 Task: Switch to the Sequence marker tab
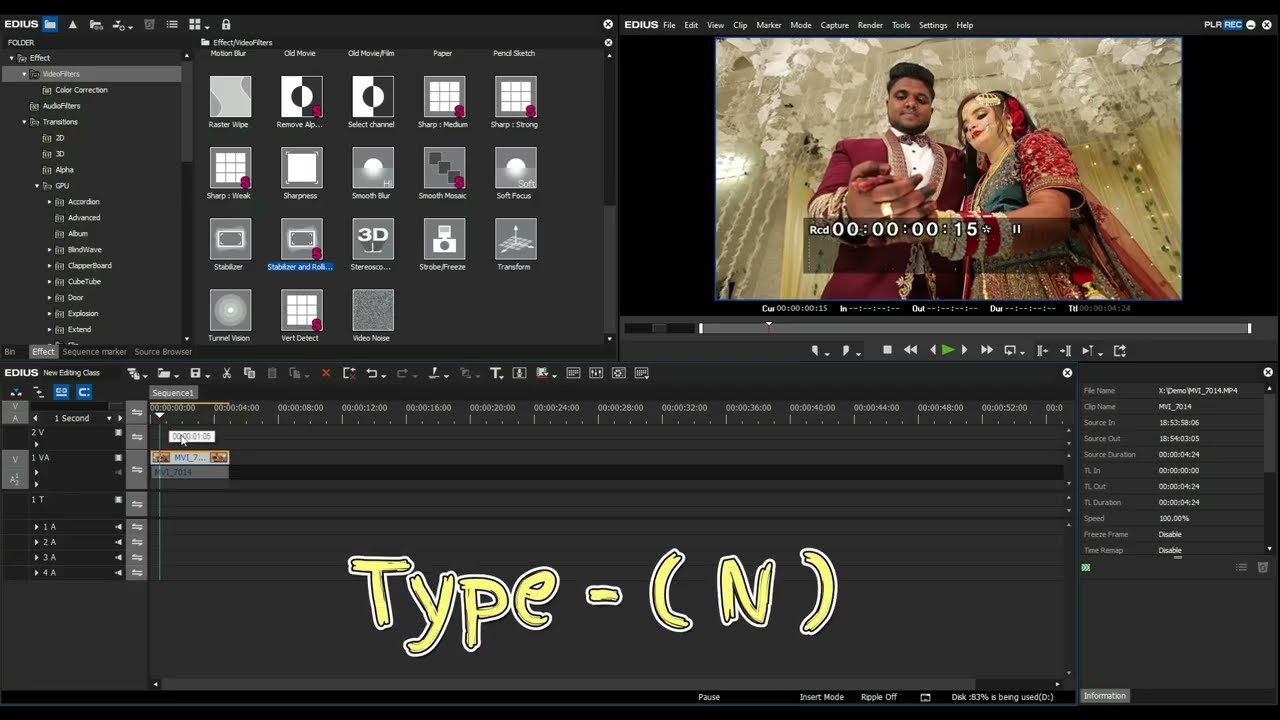[x=94, y=352]
